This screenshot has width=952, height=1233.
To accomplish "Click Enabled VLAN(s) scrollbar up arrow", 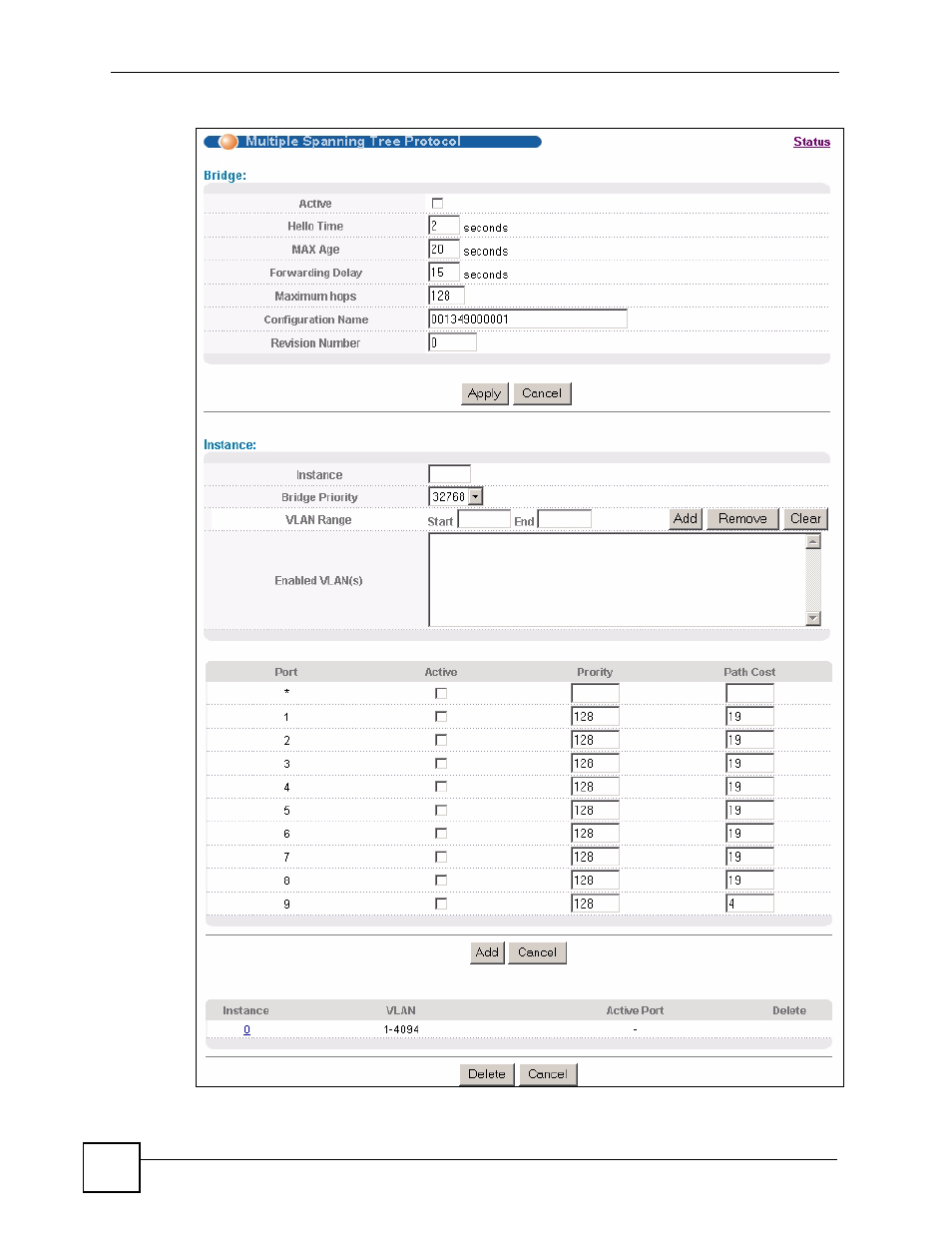I will click(813, 541).
